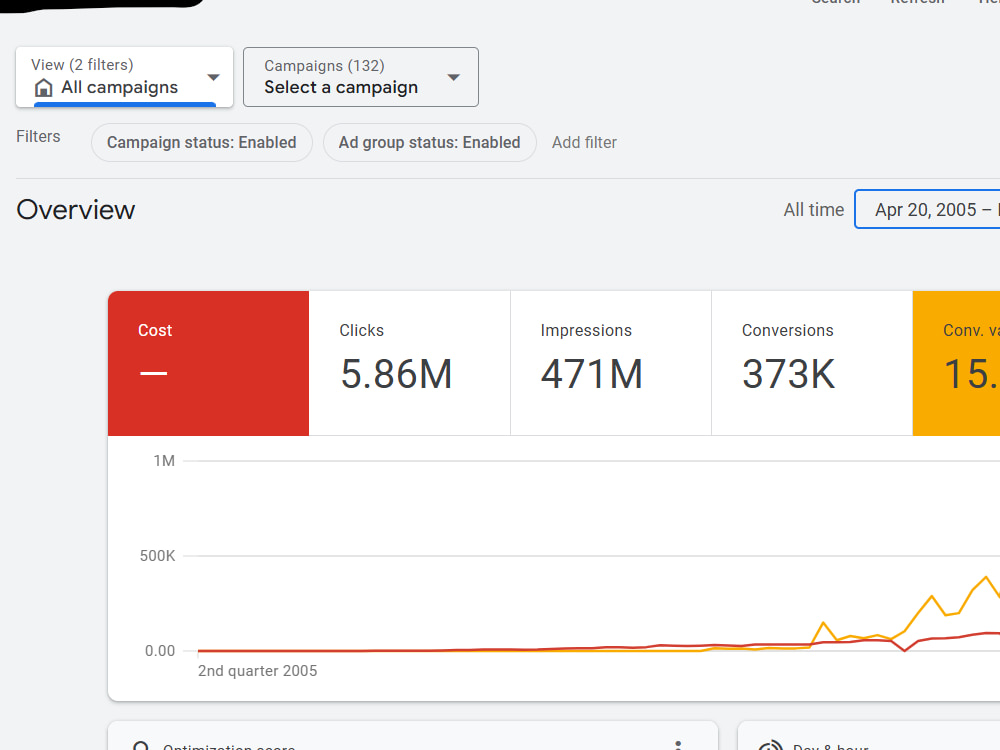Click the 1M axis label on the chart
Image resolution: width=1000 pixels, height=750 pixels.
pyautogui.click(x=164, y=460)
